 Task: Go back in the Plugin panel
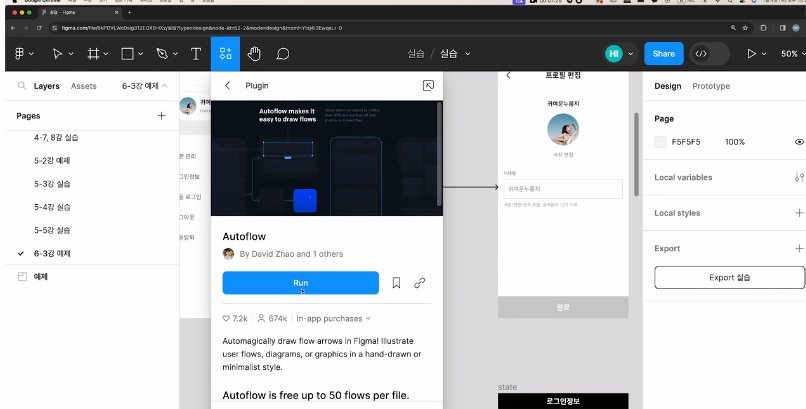click(228, 86)
